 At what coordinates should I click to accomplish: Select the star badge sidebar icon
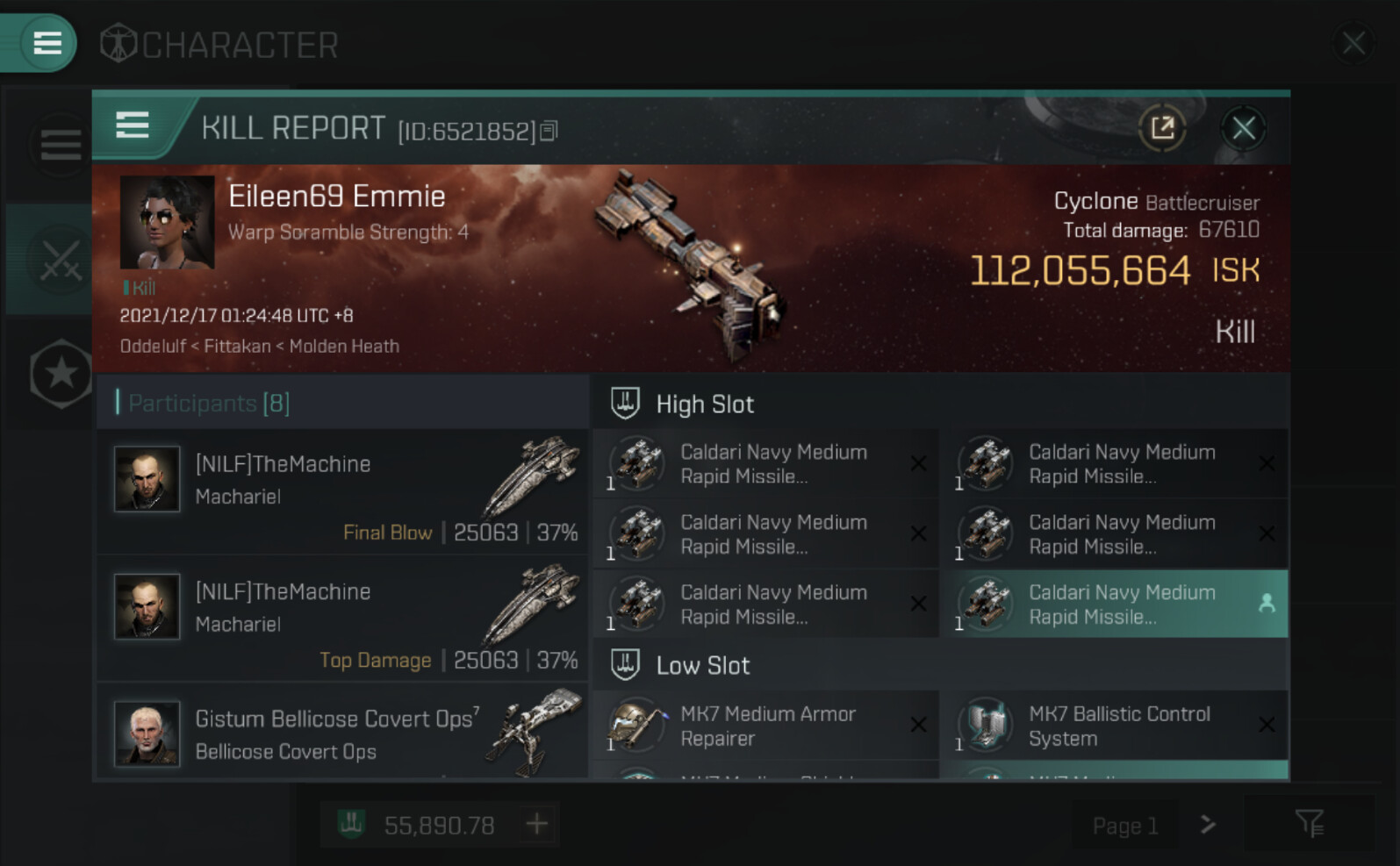pyautogui.click(x=61, y=374)
